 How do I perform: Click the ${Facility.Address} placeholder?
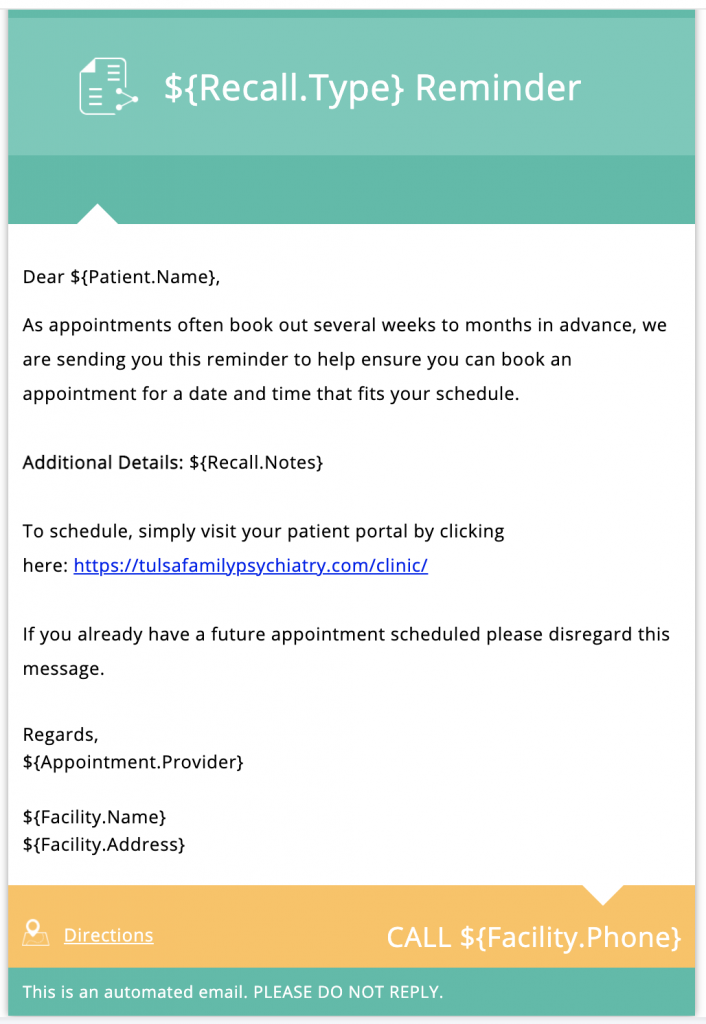[104, 844]
